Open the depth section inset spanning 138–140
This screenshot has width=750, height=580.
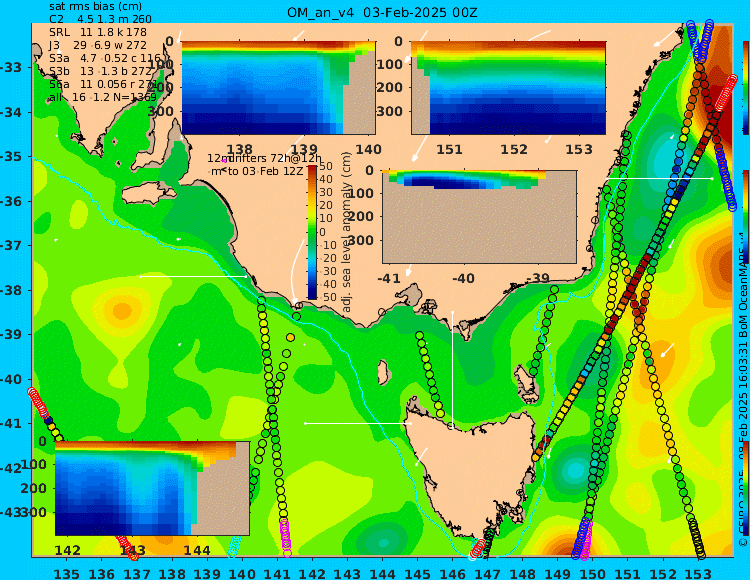tap(278, 88)
